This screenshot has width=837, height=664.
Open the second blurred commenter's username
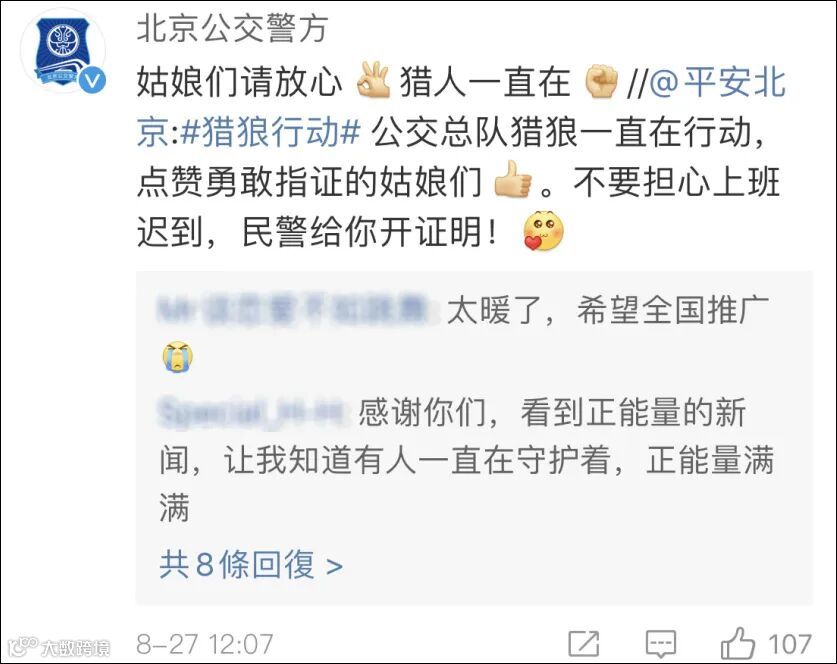(254, 413)
